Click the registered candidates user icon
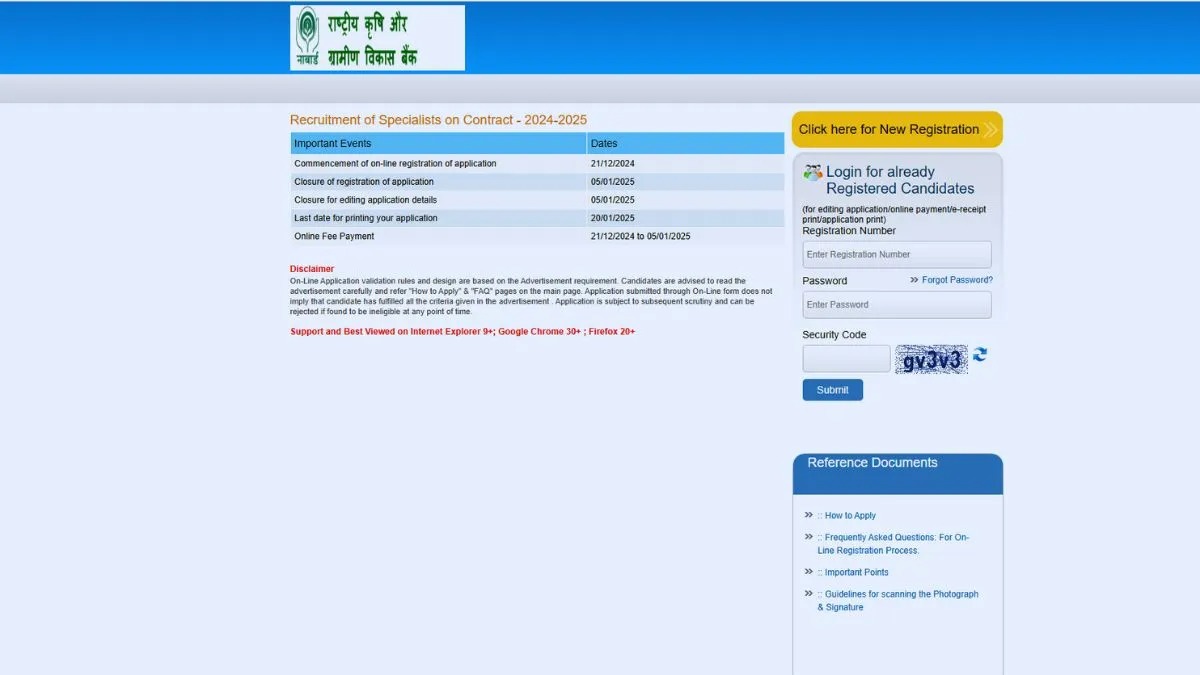Viewport: 1200px width, 675px height. coord(813,172)
